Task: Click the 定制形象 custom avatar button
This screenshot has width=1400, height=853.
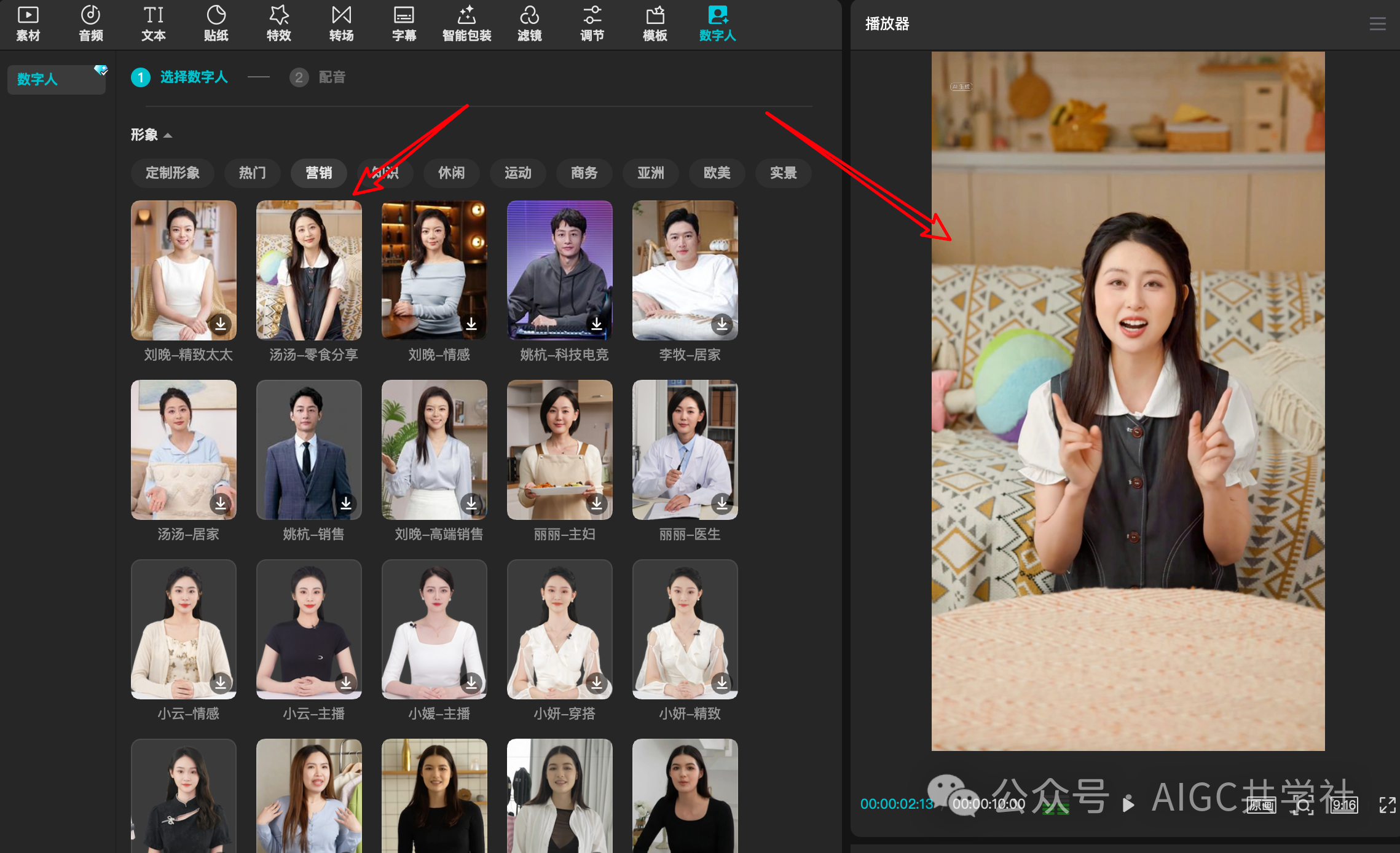Action: [173, 173]
